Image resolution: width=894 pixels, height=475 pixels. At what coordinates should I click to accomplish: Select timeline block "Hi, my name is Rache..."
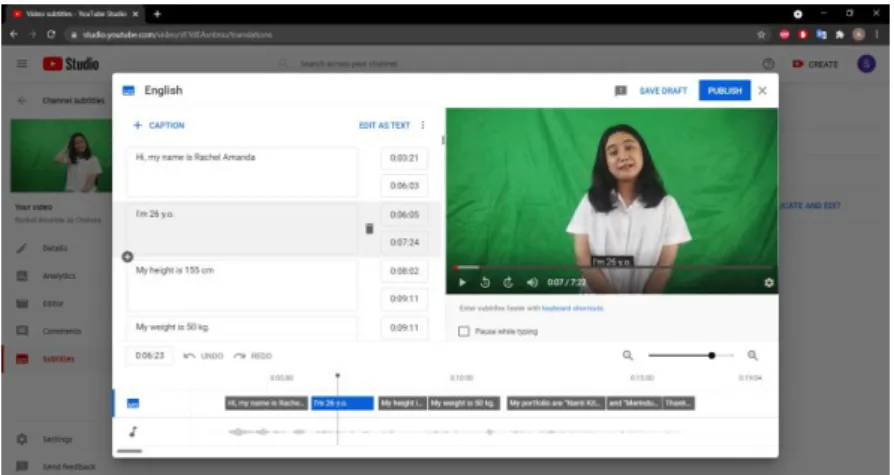266,403
